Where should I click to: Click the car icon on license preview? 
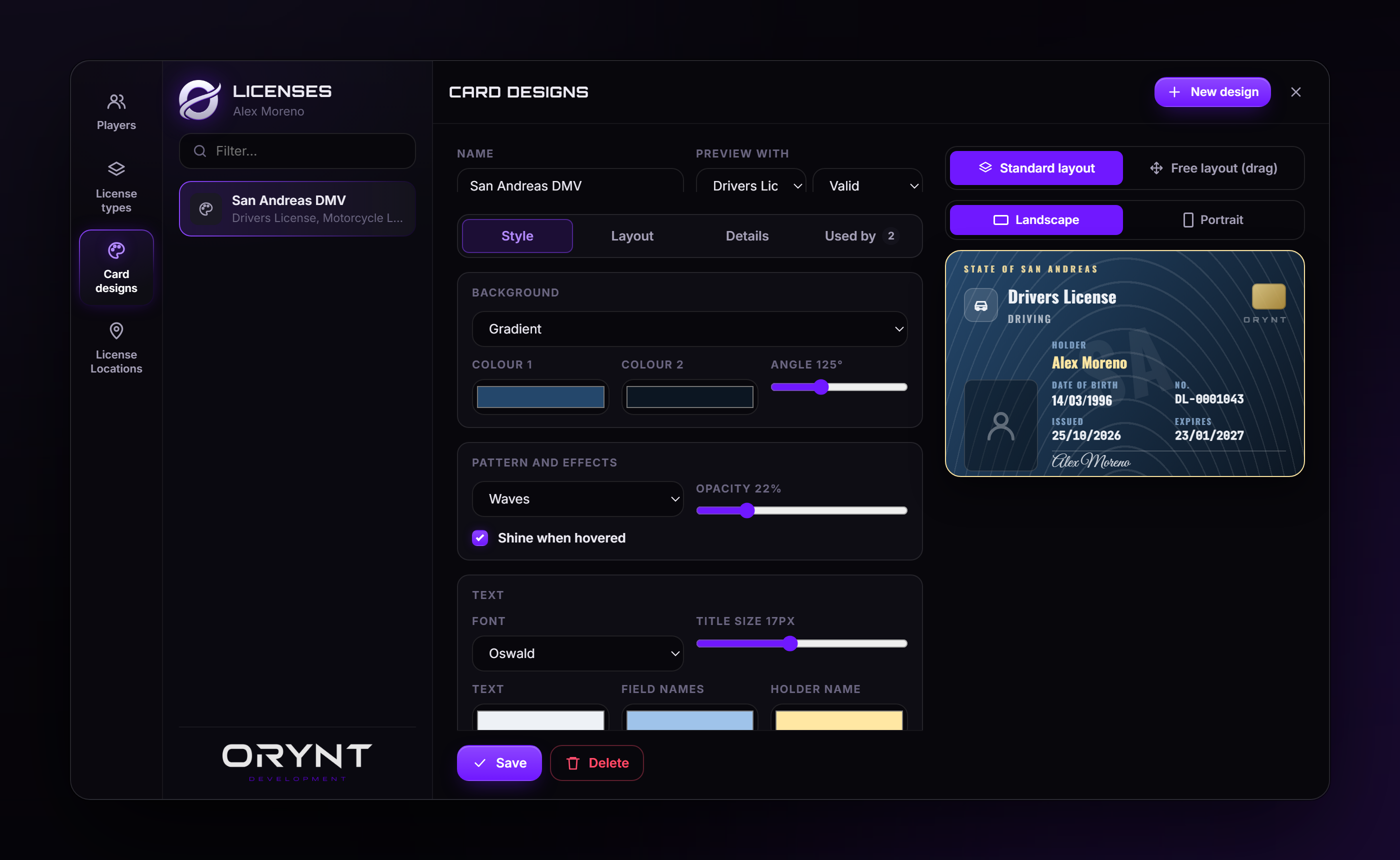pos(981,305)
